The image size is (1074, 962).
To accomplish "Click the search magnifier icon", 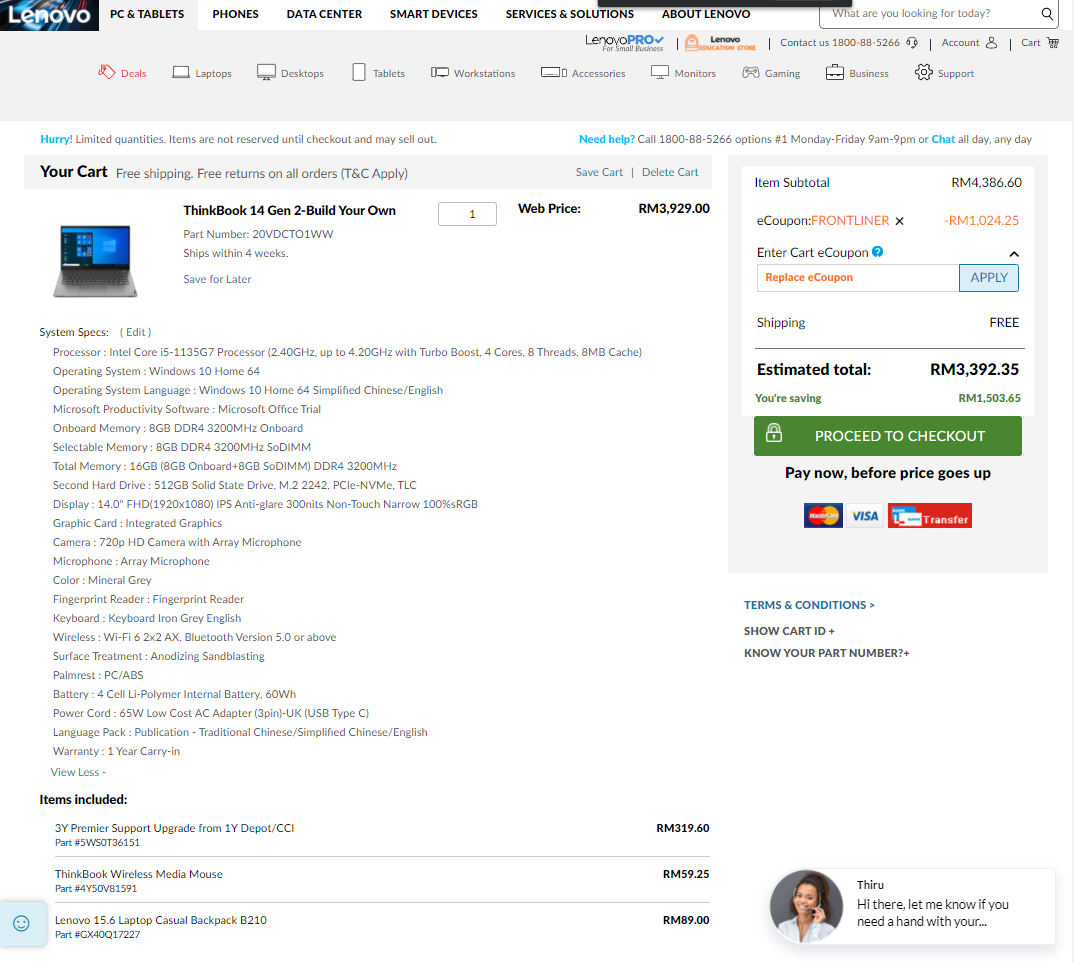I will (x=1047, y=14).
